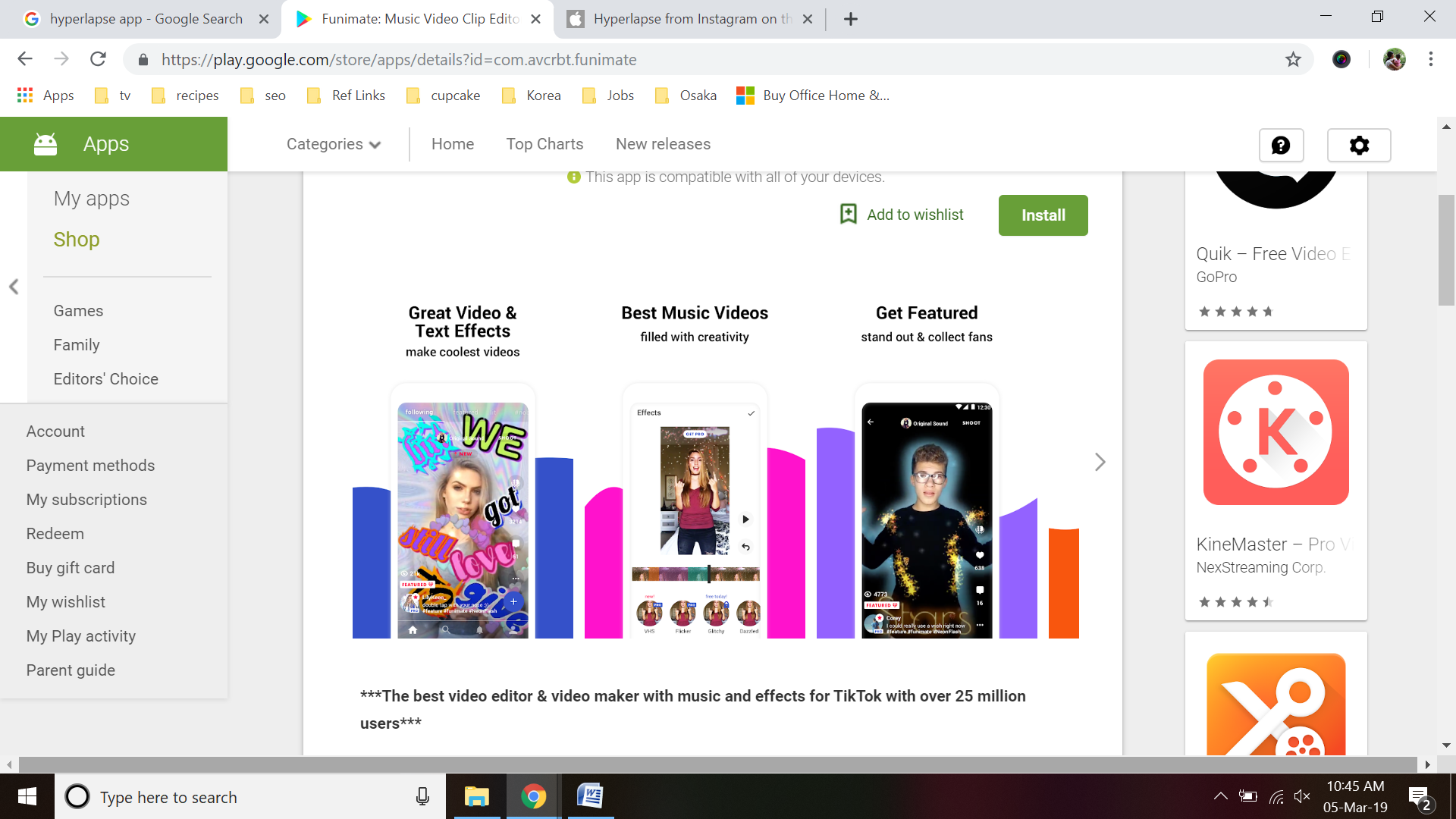Image resolution: width=1456 pixels, height=819 pixels.
Task: Open the KineMaster app icon
Action: [x=1276, y=432]
